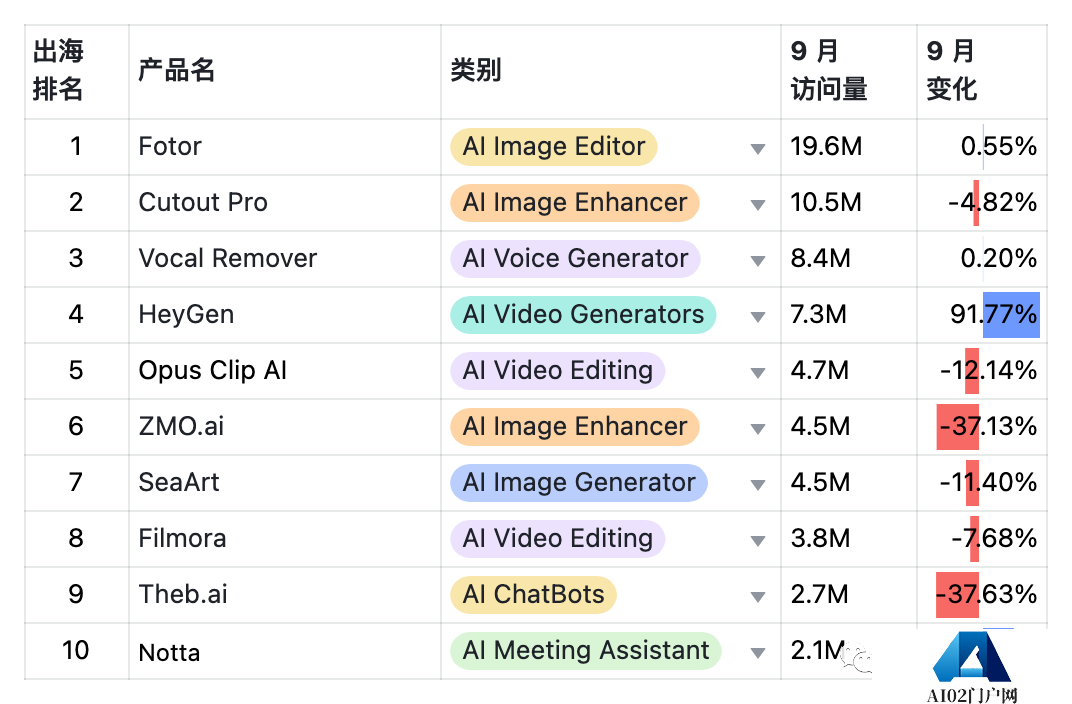Click the Cutout Pro product name cell
The width and height of the screenshot is (1072, 704).
pyautogui.click(x=284, y=203)
